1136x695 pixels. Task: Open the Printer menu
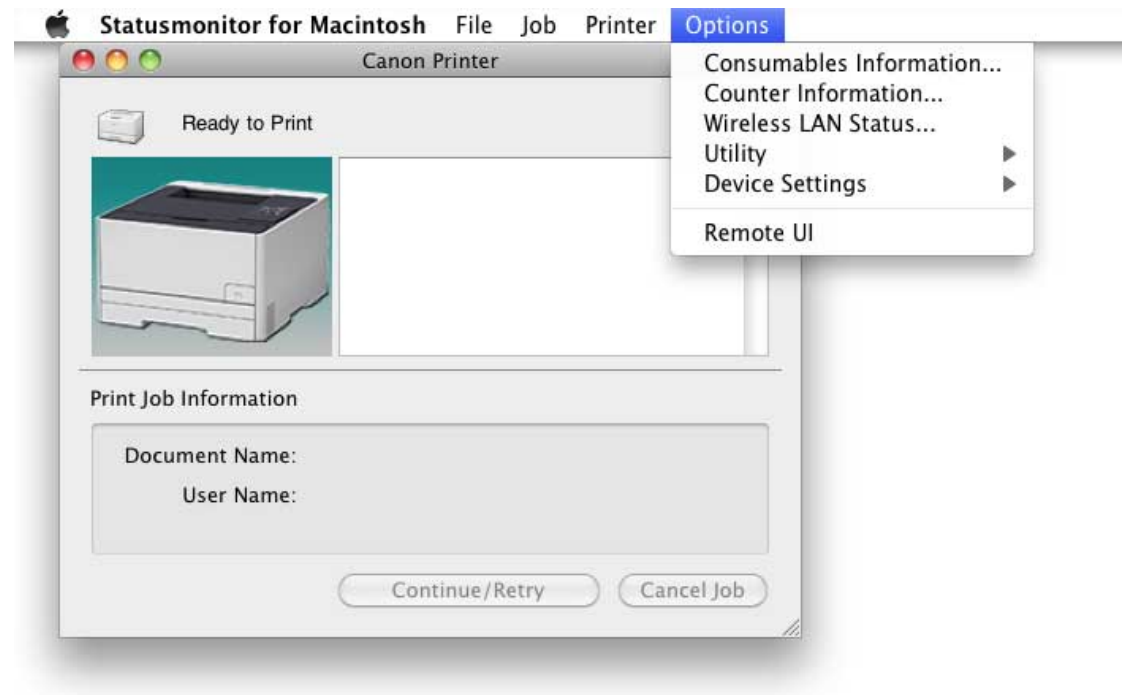620,25
